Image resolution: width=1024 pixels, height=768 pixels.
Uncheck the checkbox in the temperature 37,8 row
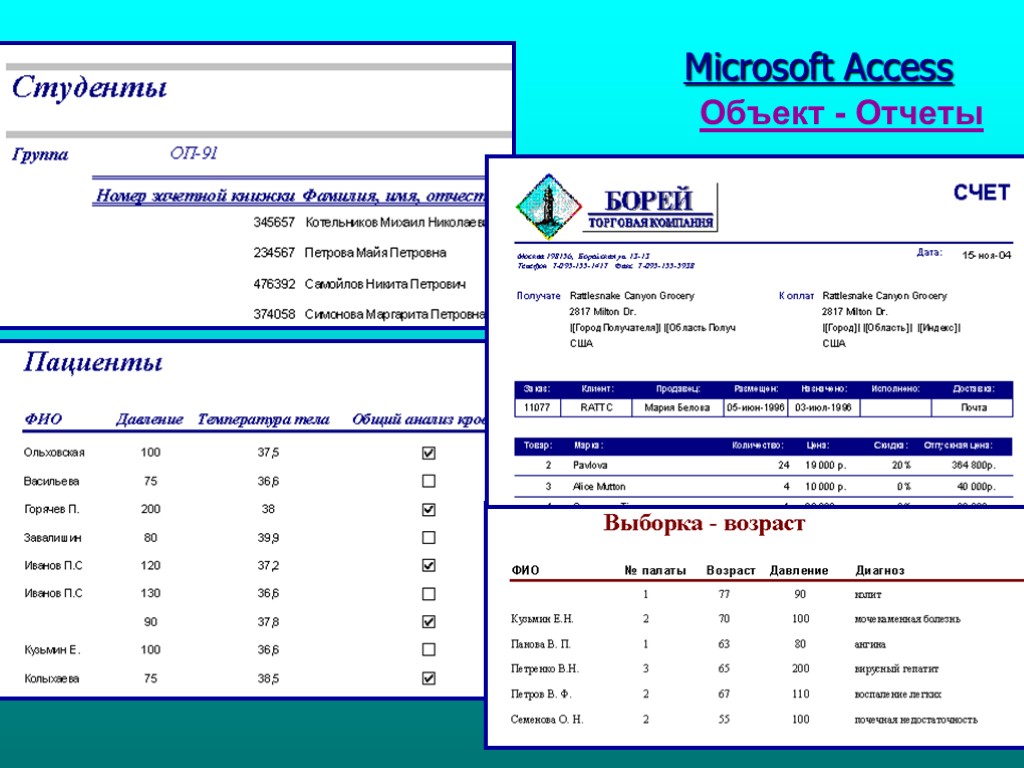coord(428,622)
